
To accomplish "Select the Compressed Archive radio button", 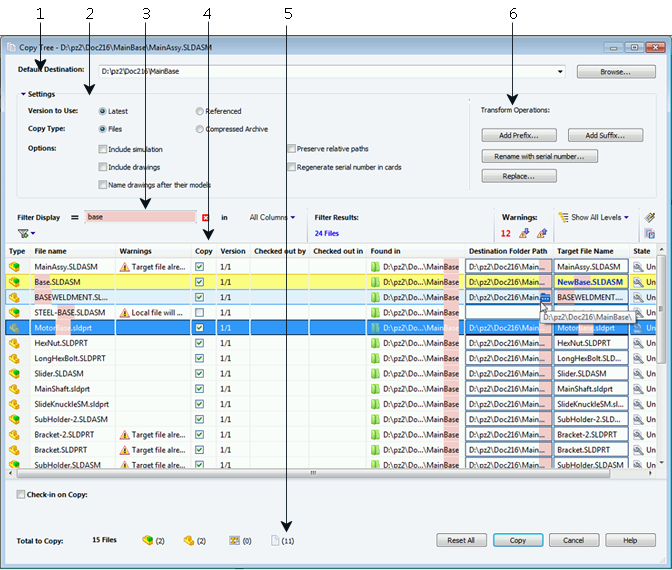I will click(200, 129).
